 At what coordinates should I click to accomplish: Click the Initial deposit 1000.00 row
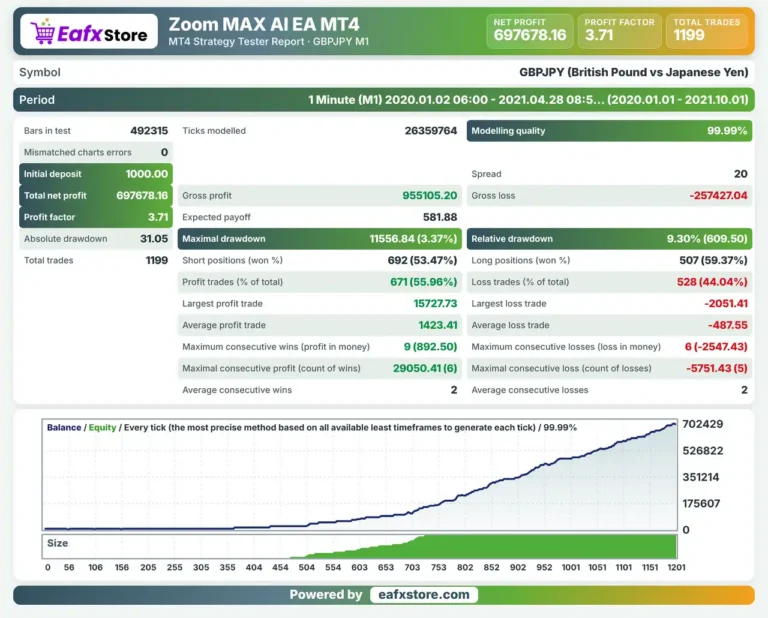pos(96,174)
